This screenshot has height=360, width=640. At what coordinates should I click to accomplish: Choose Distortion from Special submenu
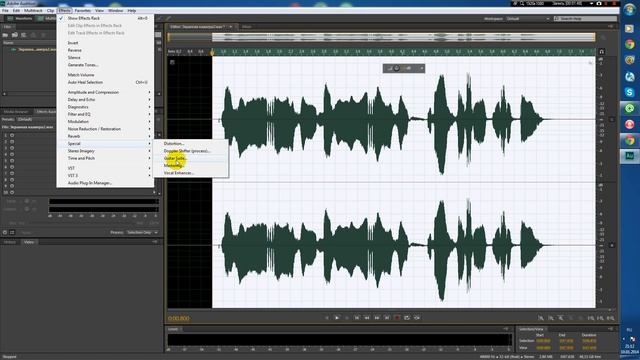(191, 144)
